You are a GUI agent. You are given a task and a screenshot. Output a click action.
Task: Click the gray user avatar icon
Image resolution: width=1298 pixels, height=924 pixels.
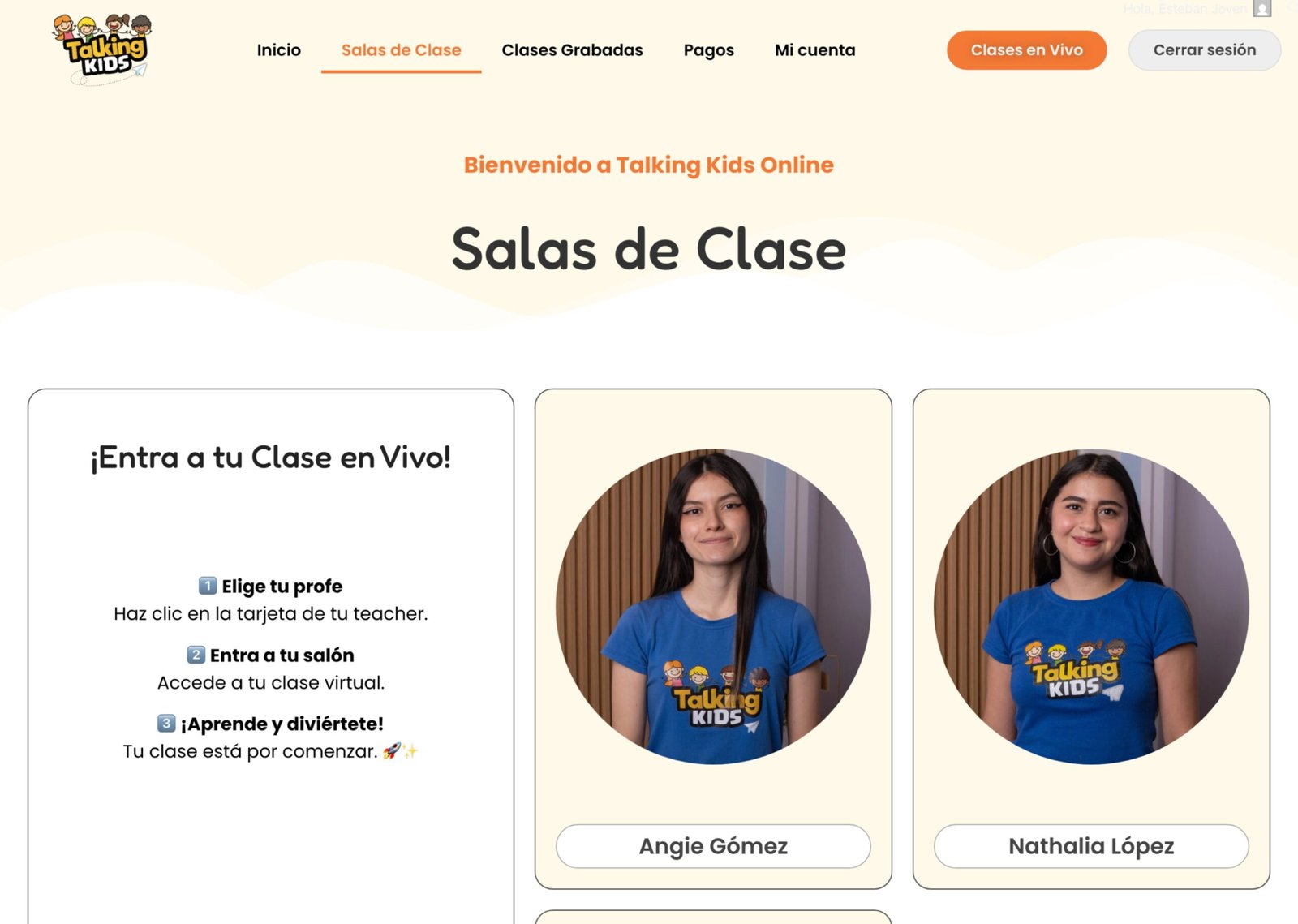tap(1262, 9)
